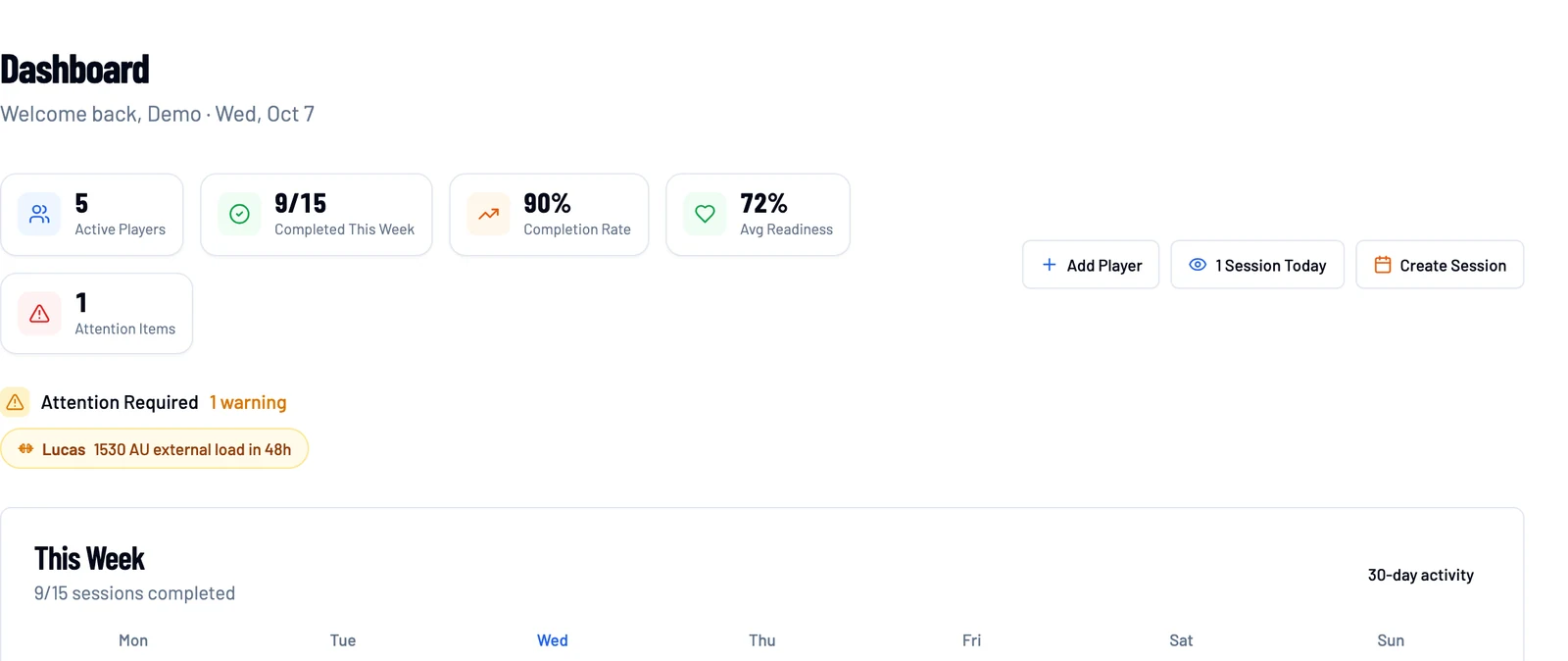1568x661 pixels.
Task: Click the Completed This Week checkmark icon
Action: click(239, 214)
